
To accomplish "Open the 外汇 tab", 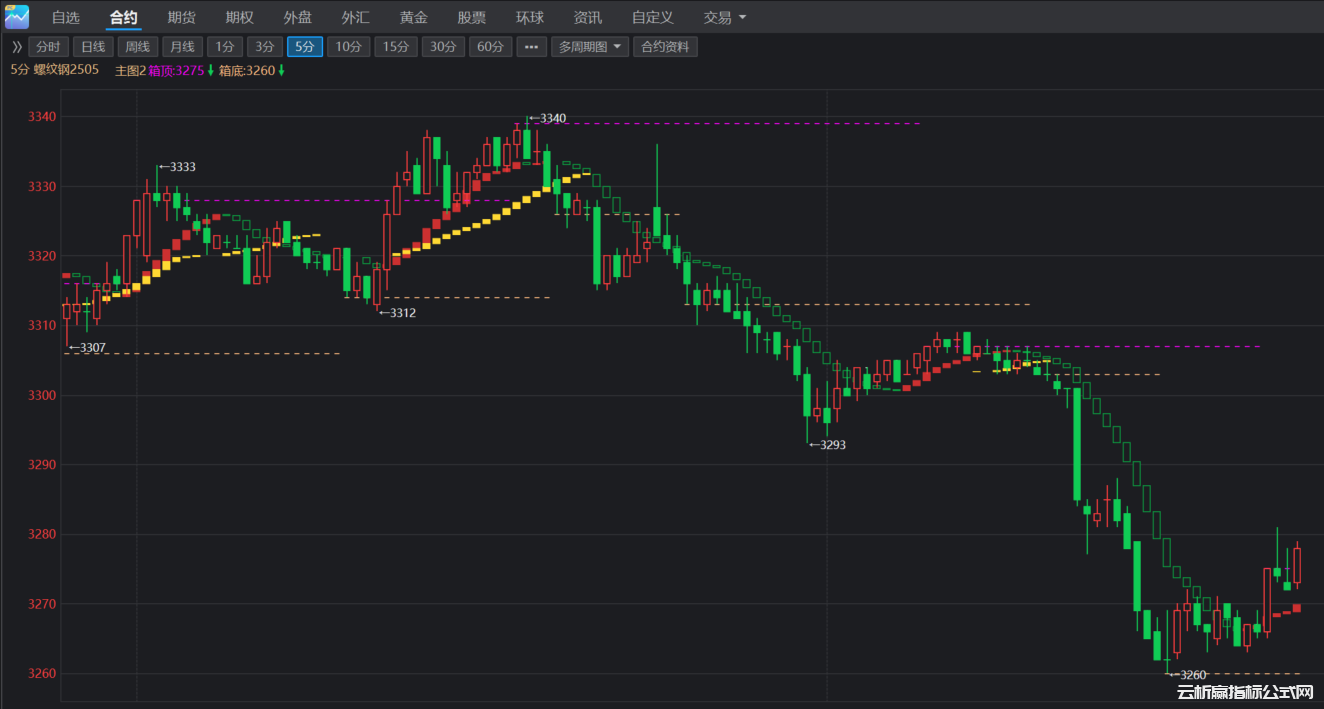I will (356, 17).
